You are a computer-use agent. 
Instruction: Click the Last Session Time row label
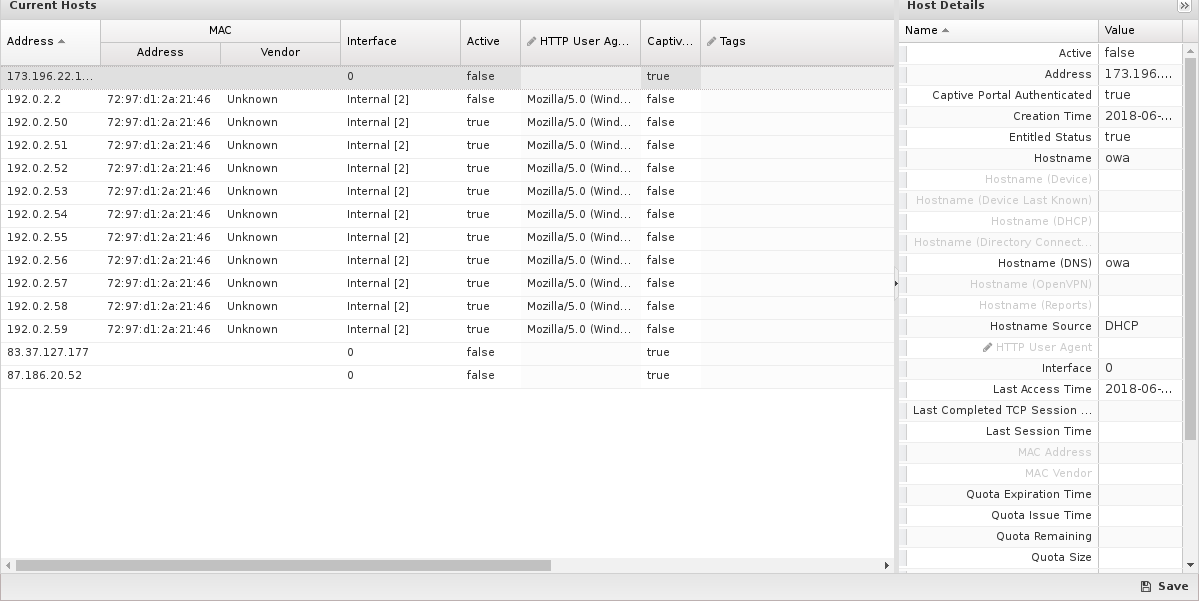[x=1038, y=431]
